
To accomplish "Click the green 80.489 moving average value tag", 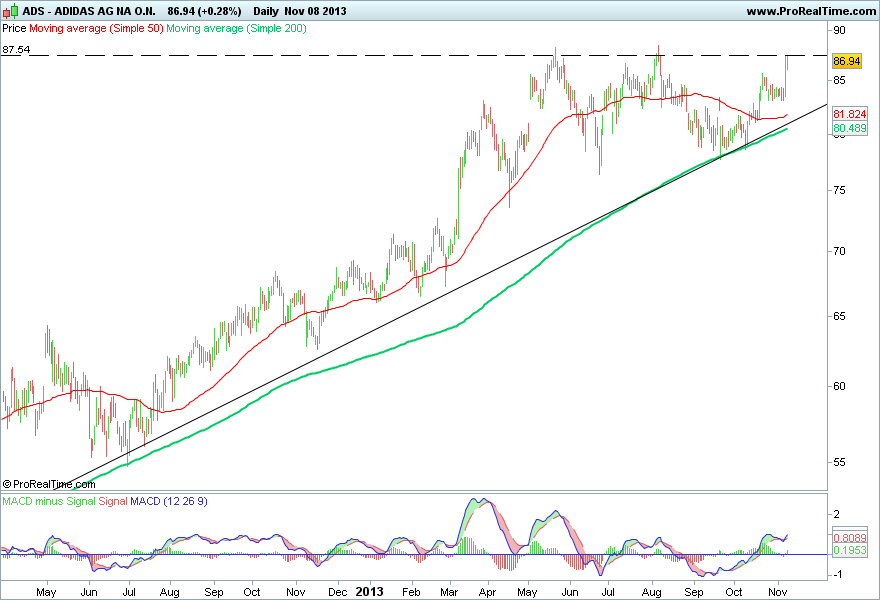I will click(x=850, y=129).
